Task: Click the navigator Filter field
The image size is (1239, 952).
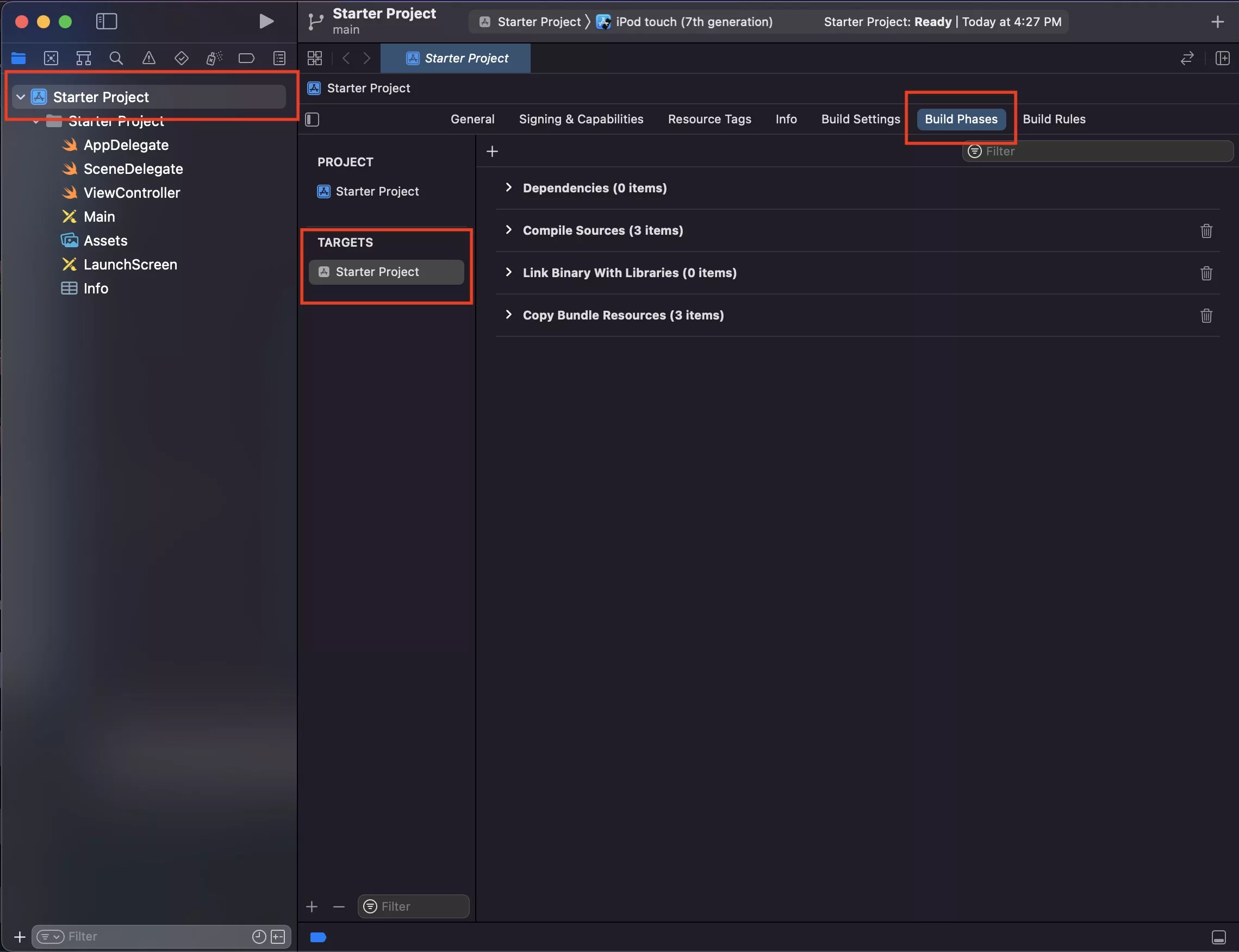Action: (161, 937)
